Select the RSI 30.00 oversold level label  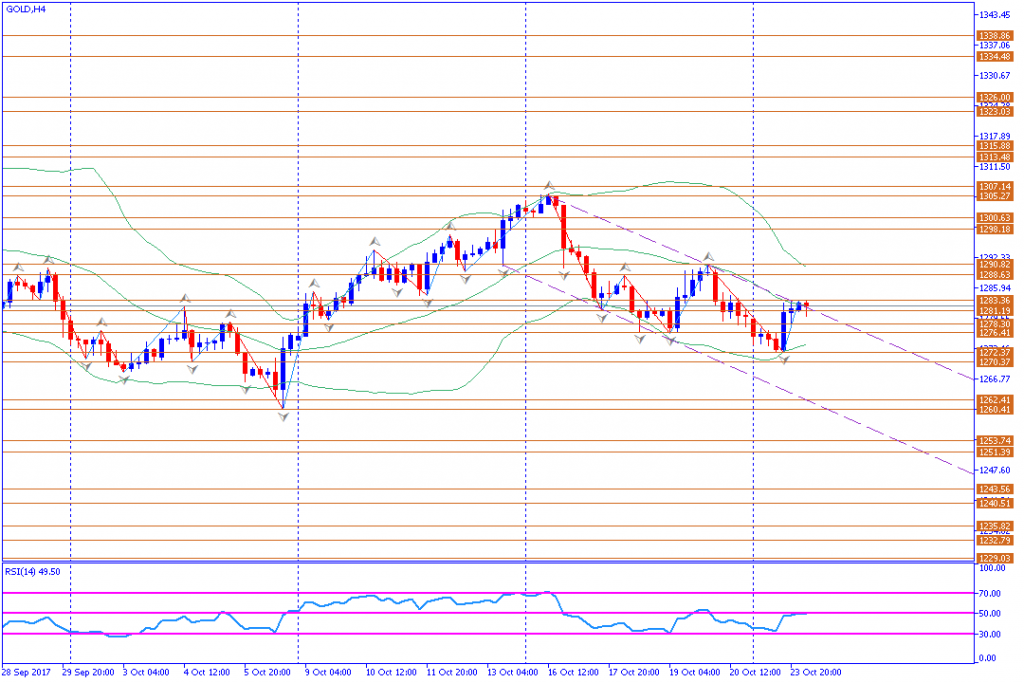pyautogui.click(x=990, y=634)
